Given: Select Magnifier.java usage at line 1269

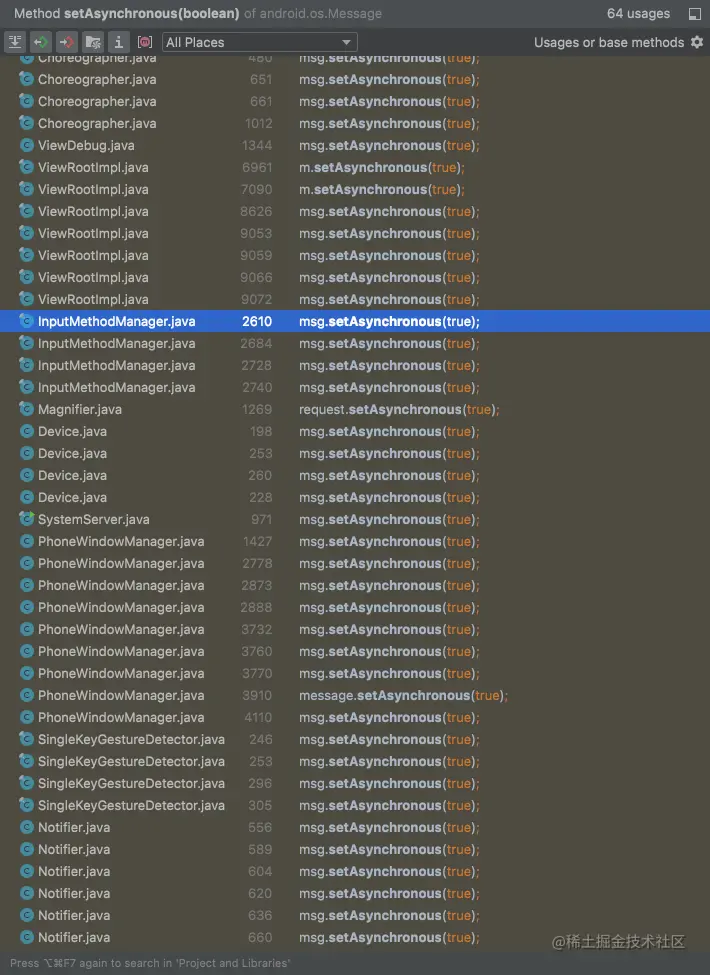Looking at the screenshot, I should pos(355,410).
